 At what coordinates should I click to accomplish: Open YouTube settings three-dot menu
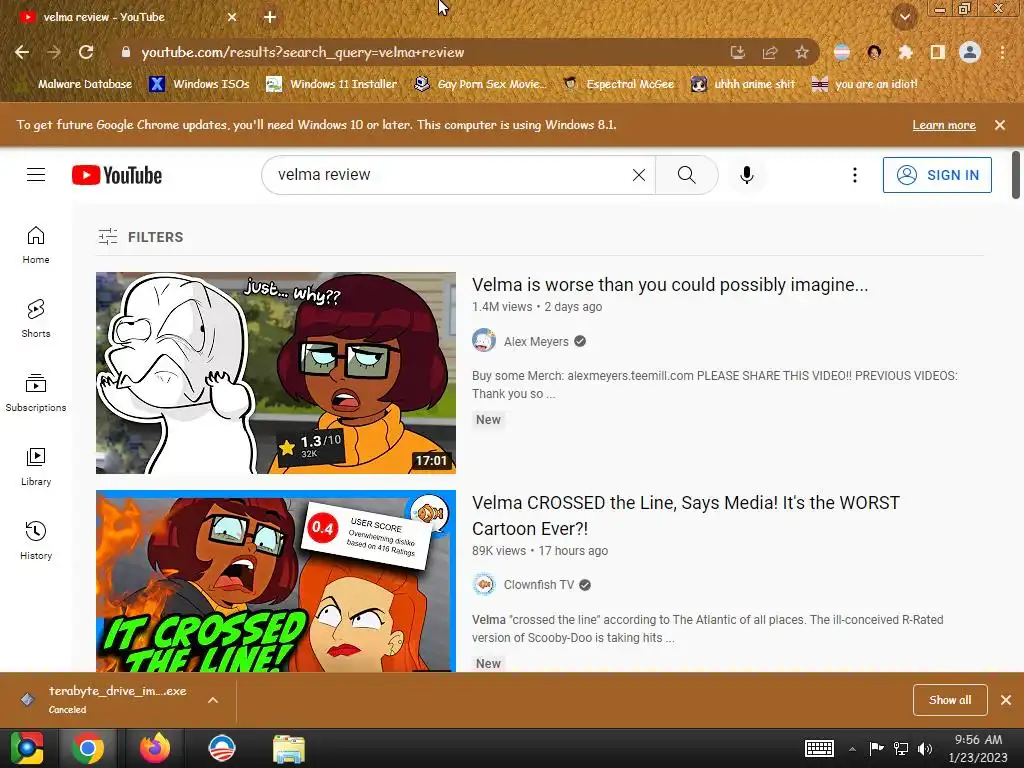[x=854, y=174]
